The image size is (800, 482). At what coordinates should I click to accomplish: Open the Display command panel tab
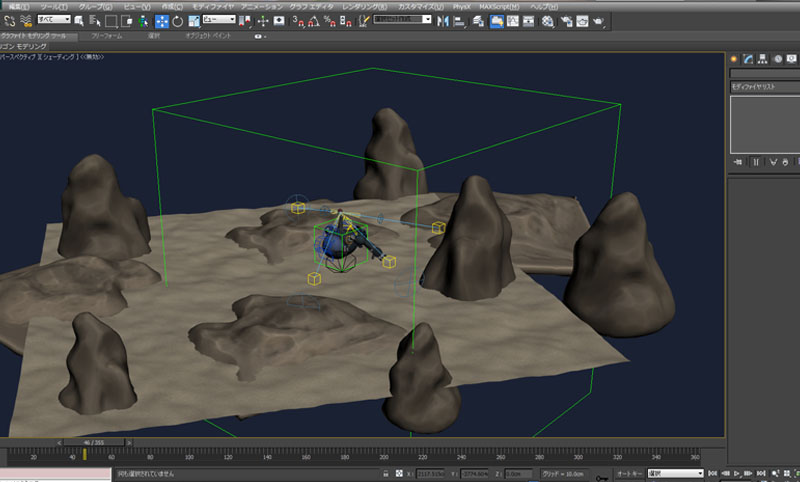click(x=791, y=59)
